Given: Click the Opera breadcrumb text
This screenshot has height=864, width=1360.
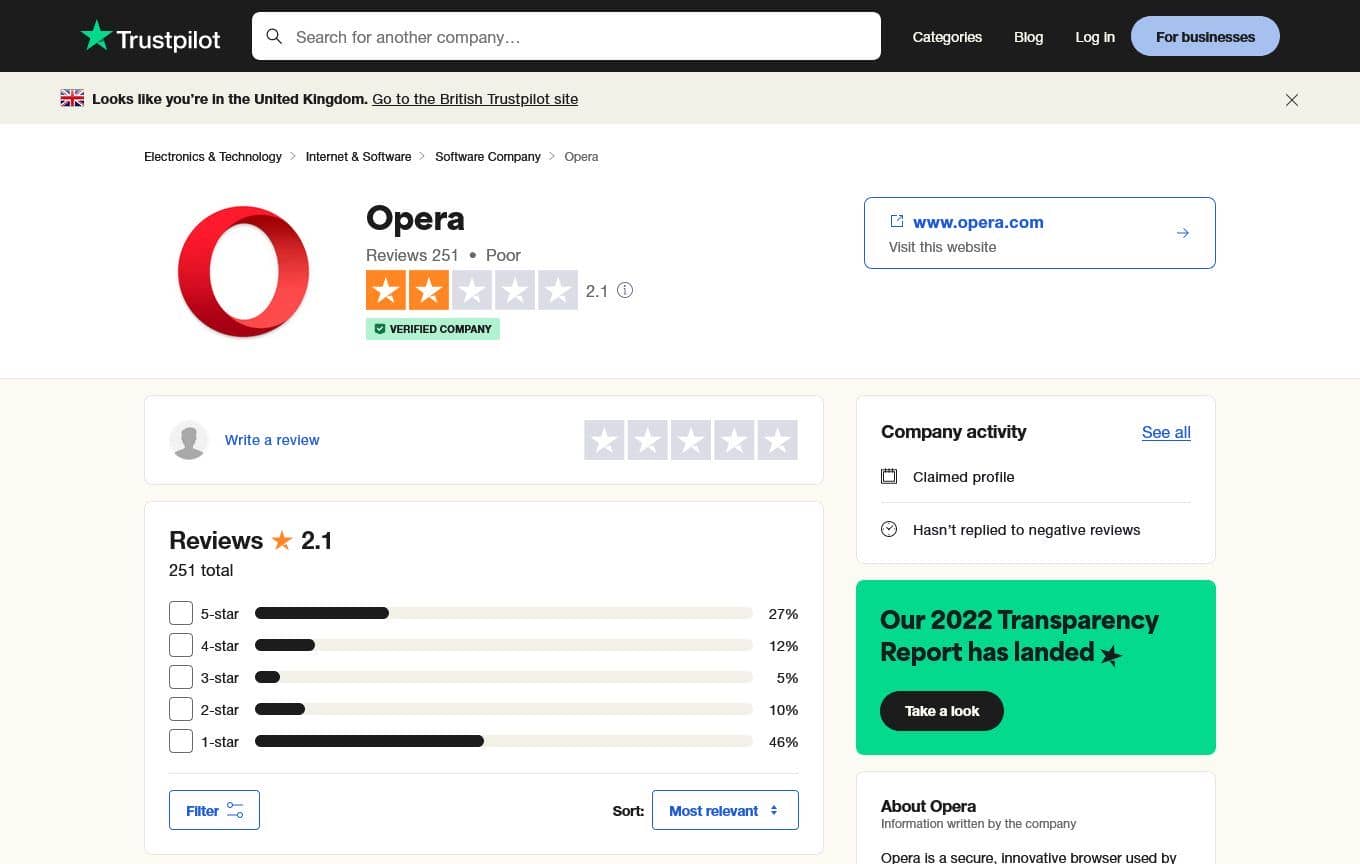Looking at the screenshot, I should [x=581, y=157].
